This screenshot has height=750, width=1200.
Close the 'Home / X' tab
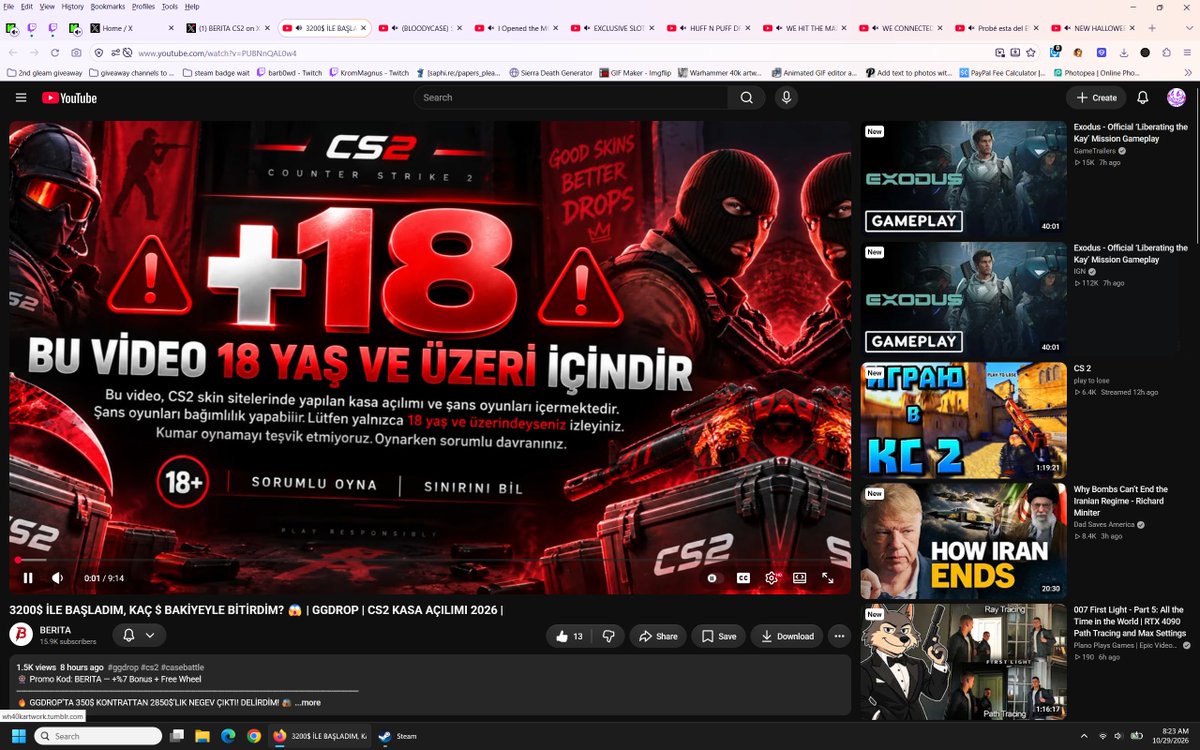170,28
